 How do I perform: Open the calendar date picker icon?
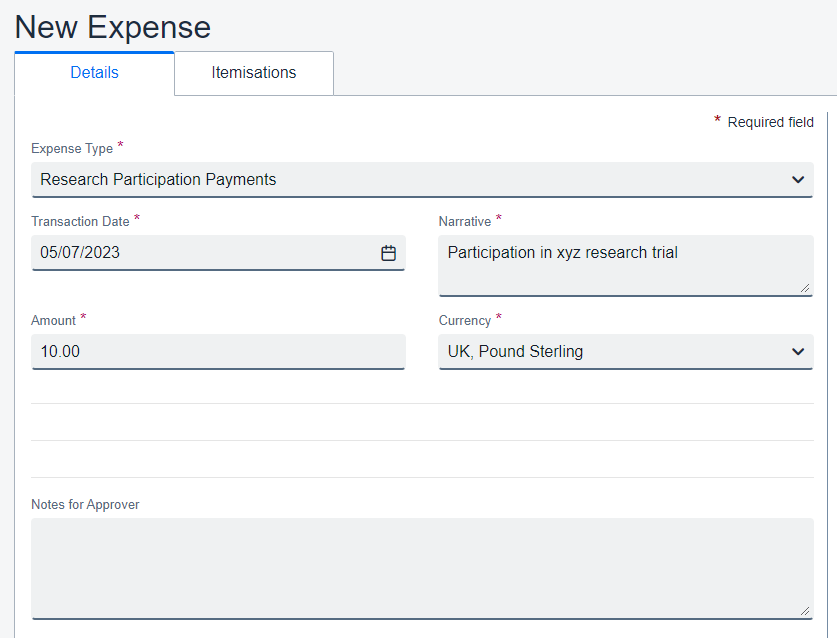pos(388,253)
